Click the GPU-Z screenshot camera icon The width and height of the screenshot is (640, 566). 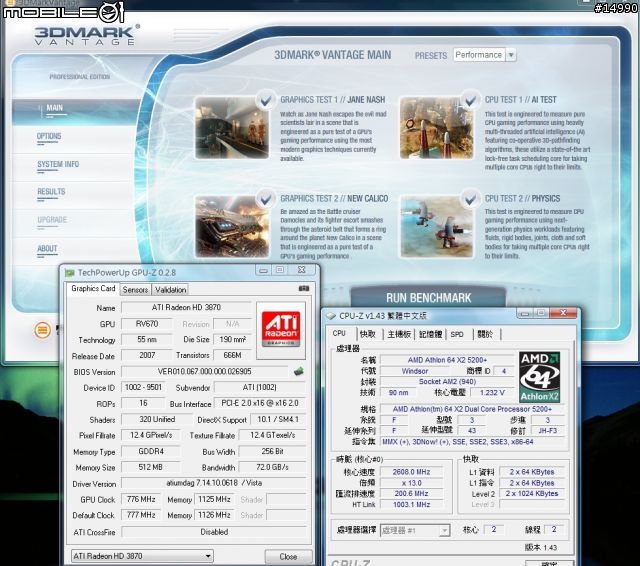coord(304,289)
